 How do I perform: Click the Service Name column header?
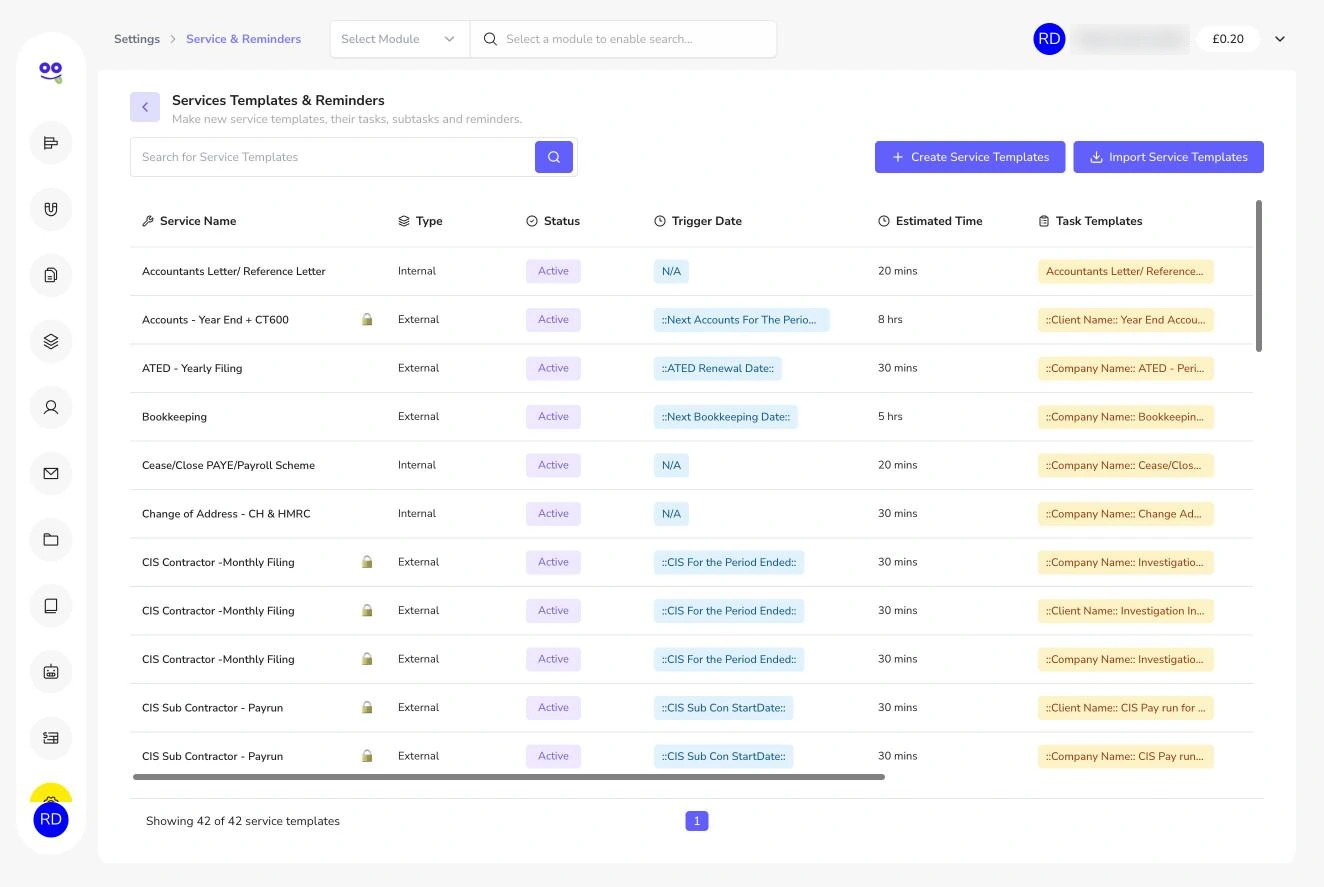189,221
